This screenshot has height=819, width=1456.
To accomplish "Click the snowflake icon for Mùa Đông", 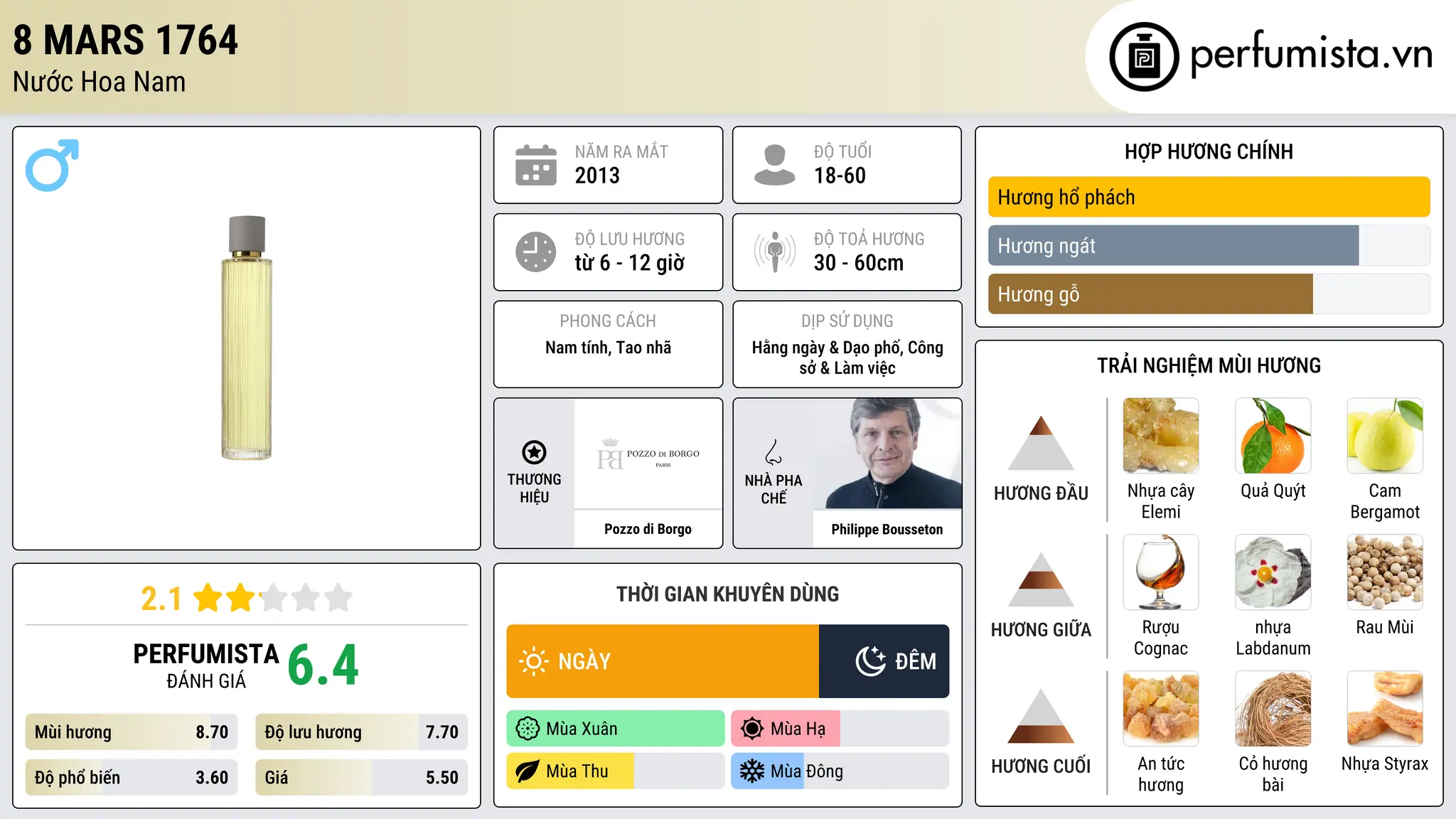I will pos(752,771).
